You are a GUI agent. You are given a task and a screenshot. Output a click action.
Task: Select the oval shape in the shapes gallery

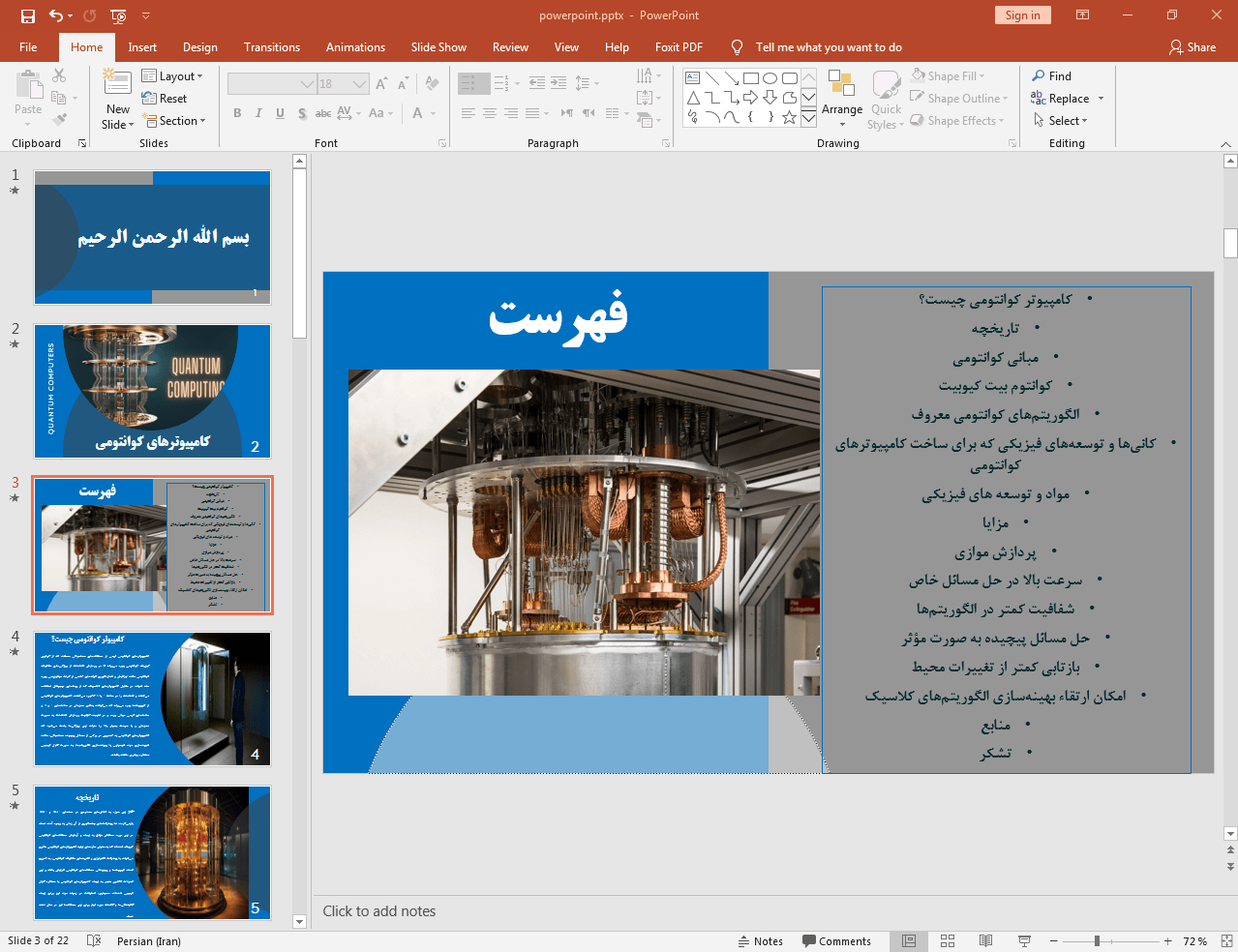pyautogui.click(x=770, y=78)
